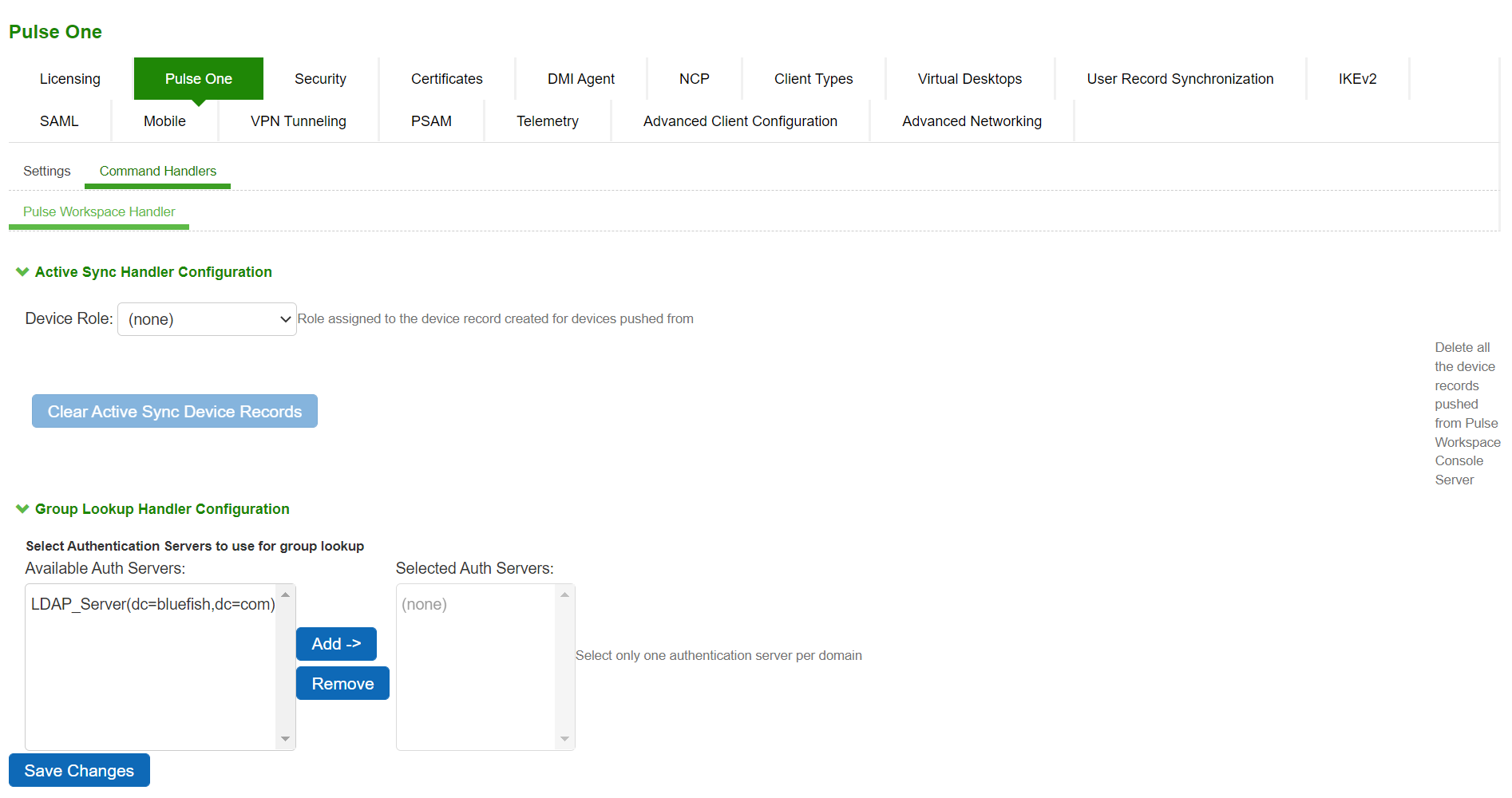
Task: Open the Device Role dropdown
Action: pyautogui.click(x=207, y=319)
